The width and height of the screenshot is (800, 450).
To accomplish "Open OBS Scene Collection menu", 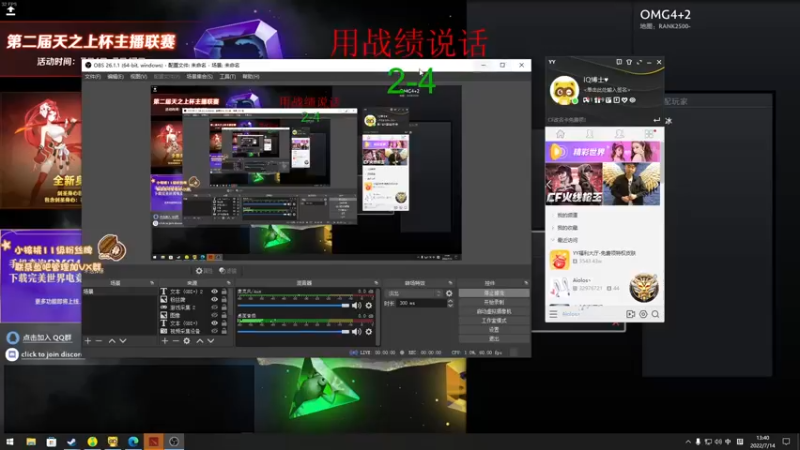I will (199, 77).
